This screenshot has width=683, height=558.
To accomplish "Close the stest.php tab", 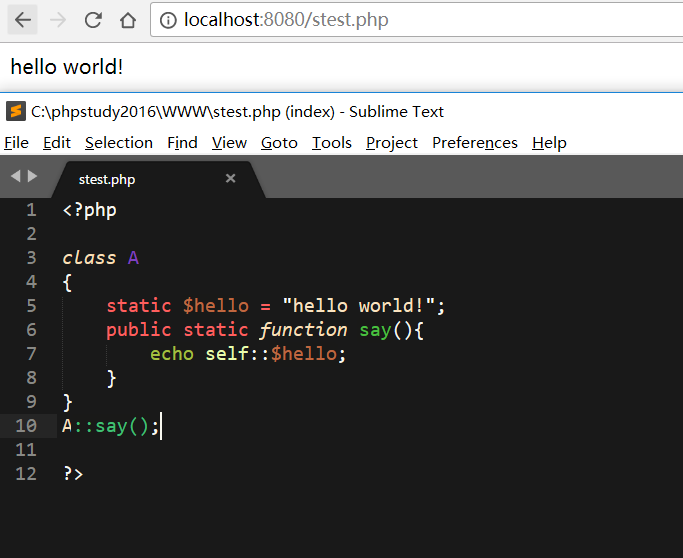I will (x=230, y=179).
